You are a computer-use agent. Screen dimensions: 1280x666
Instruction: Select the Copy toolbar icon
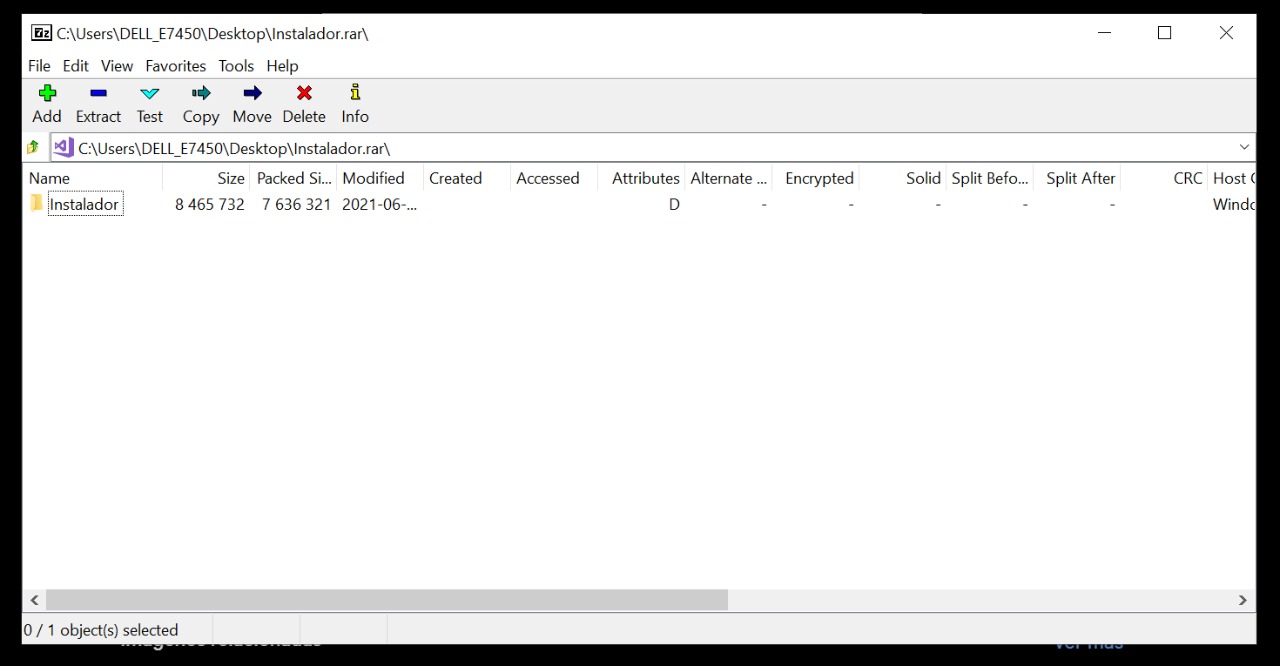[200, 103]
